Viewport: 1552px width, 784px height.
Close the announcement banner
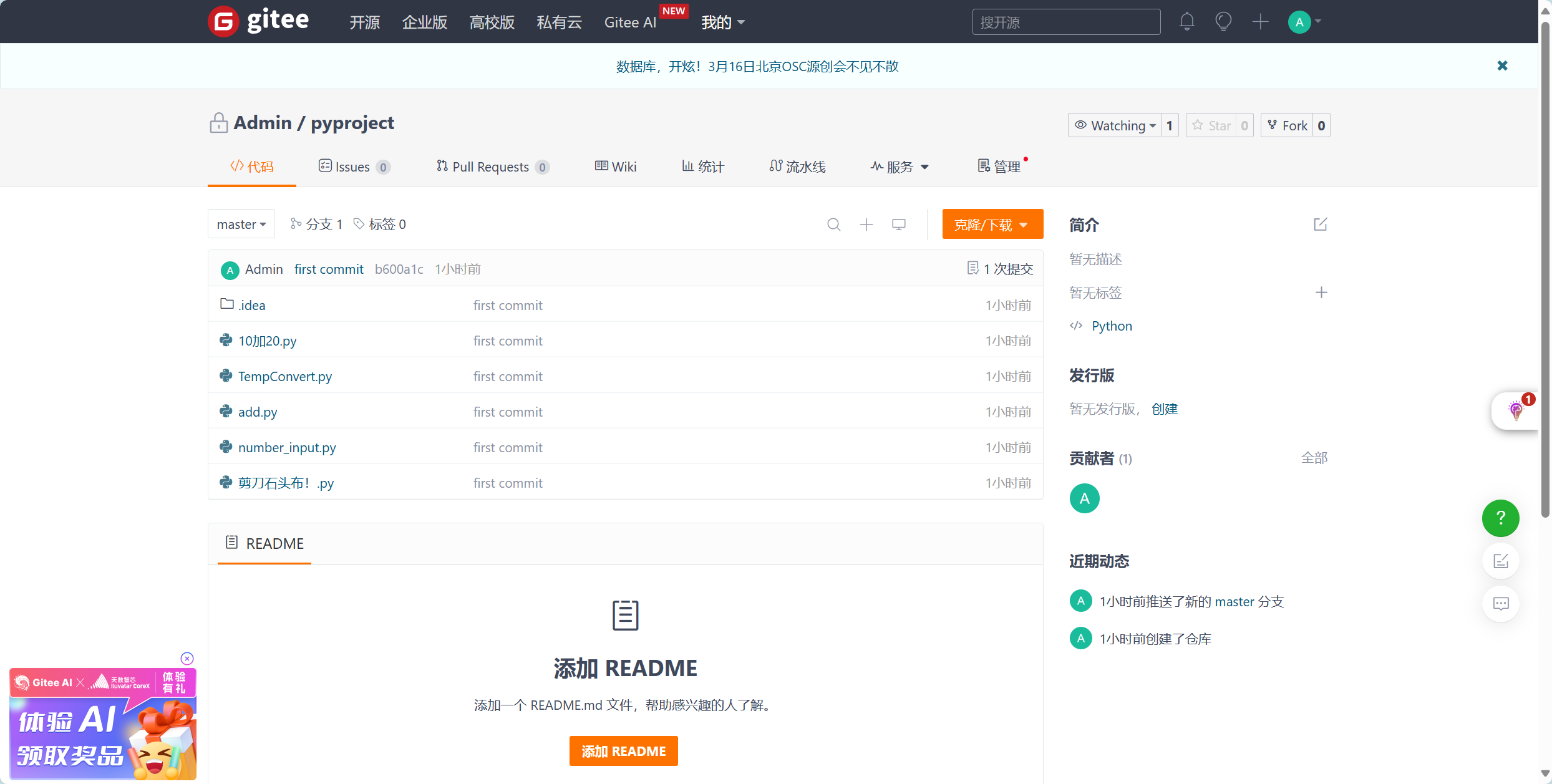point(1502,65)
